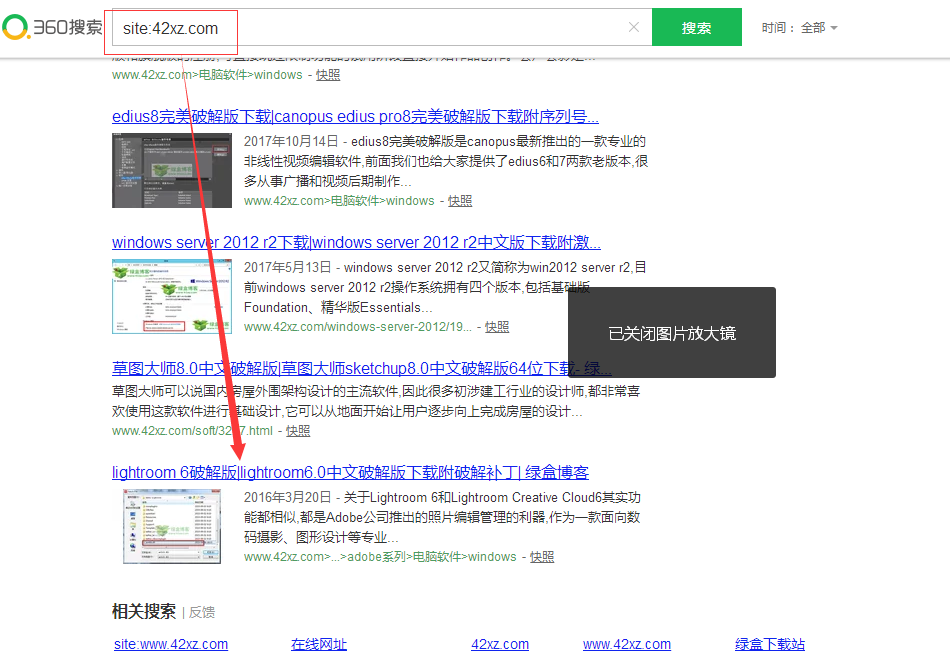The width and height of the screenshot is (950, 662).
Task: Open the 42xz.com related search link
Action: click(x=499, y=644)
